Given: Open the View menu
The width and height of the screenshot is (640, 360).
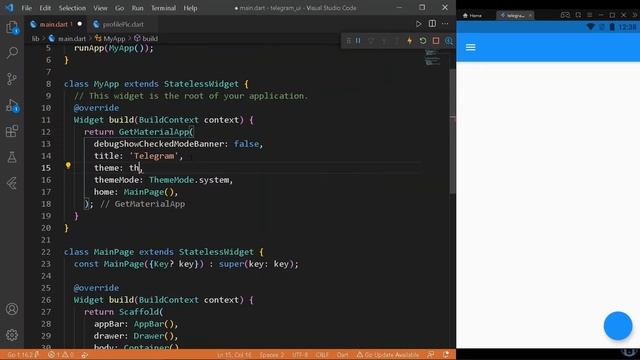Looking at the screenshot, I should coord(100,8).
